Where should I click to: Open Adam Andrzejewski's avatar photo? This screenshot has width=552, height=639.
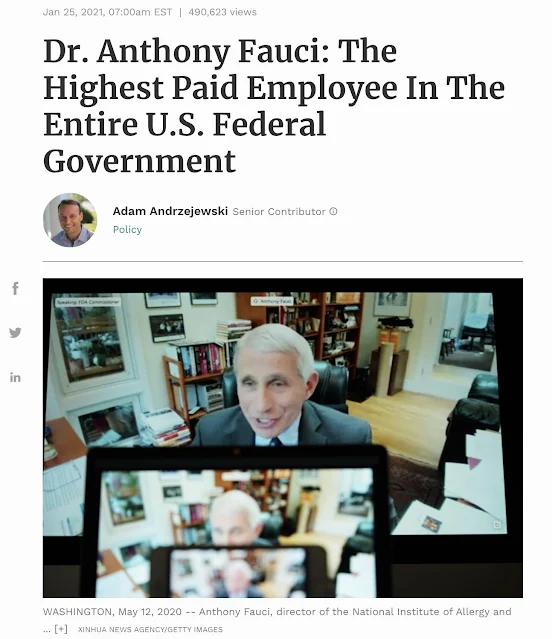point(70,220)
